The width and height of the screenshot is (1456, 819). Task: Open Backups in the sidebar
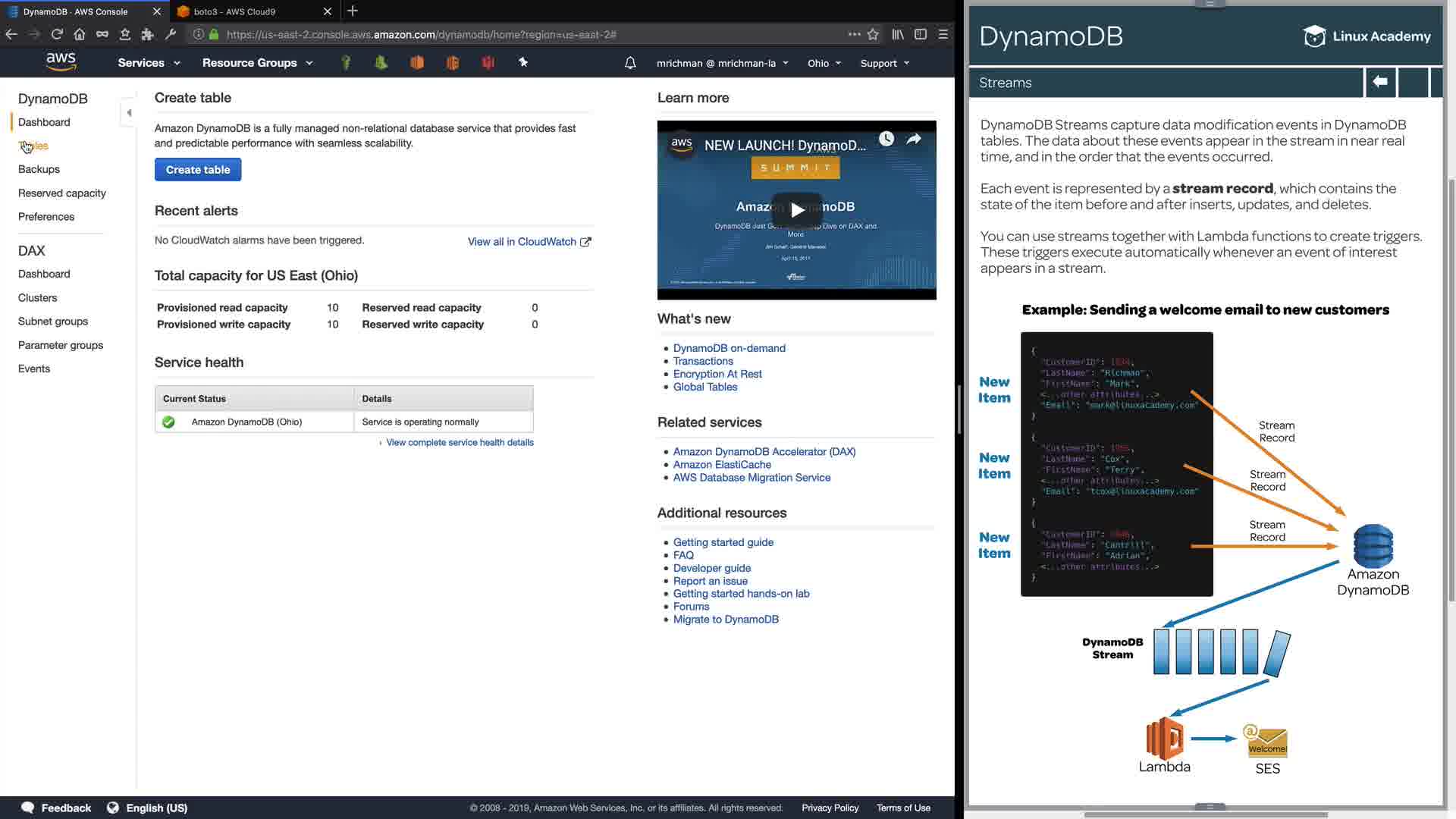39,169
